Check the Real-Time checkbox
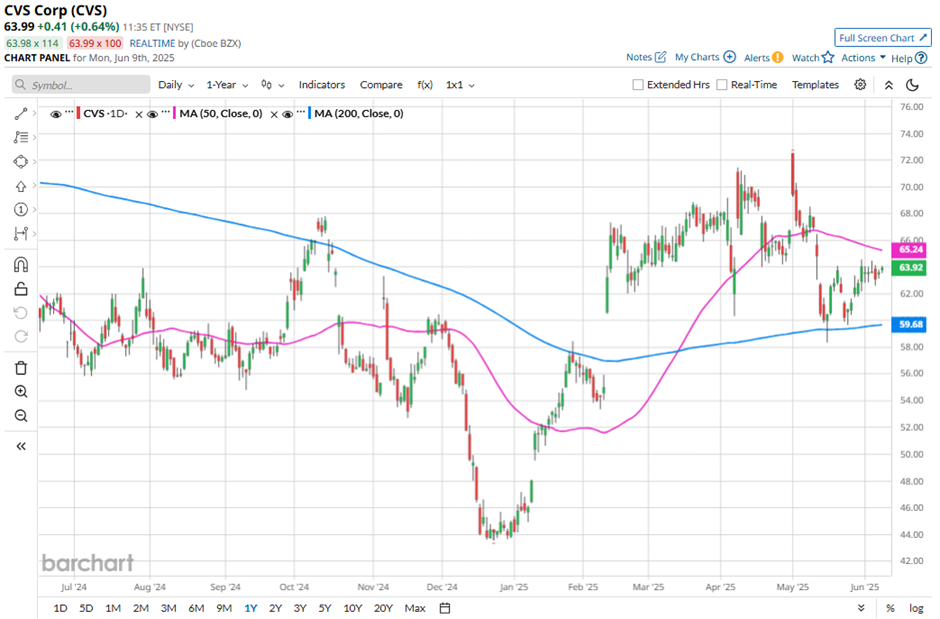The width and height of the screenshot is (940, 619). (x=722, y=85)
